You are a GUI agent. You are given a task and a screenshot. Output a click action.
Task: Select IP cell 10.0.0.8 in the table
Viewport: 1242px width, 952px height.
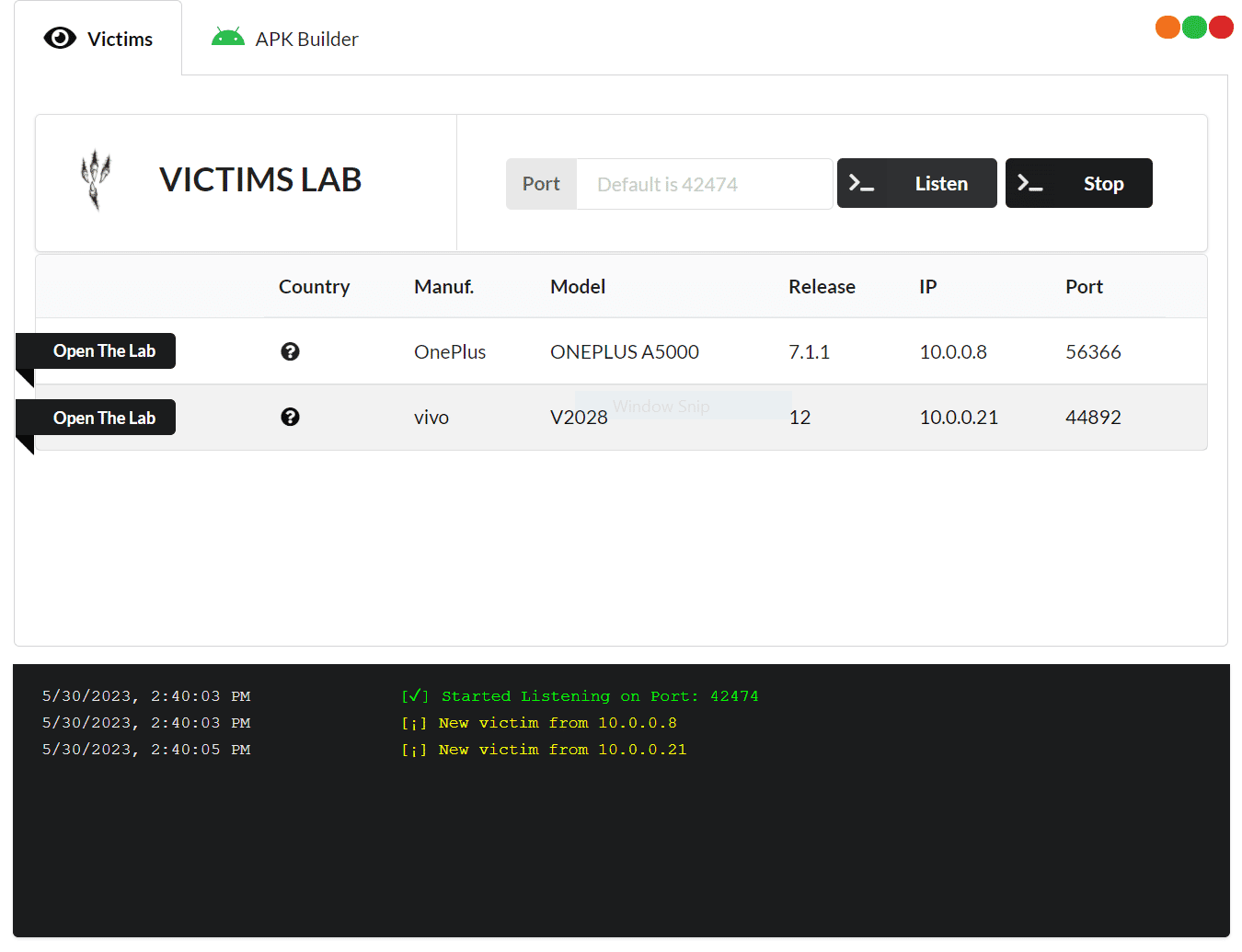[953, 351]
